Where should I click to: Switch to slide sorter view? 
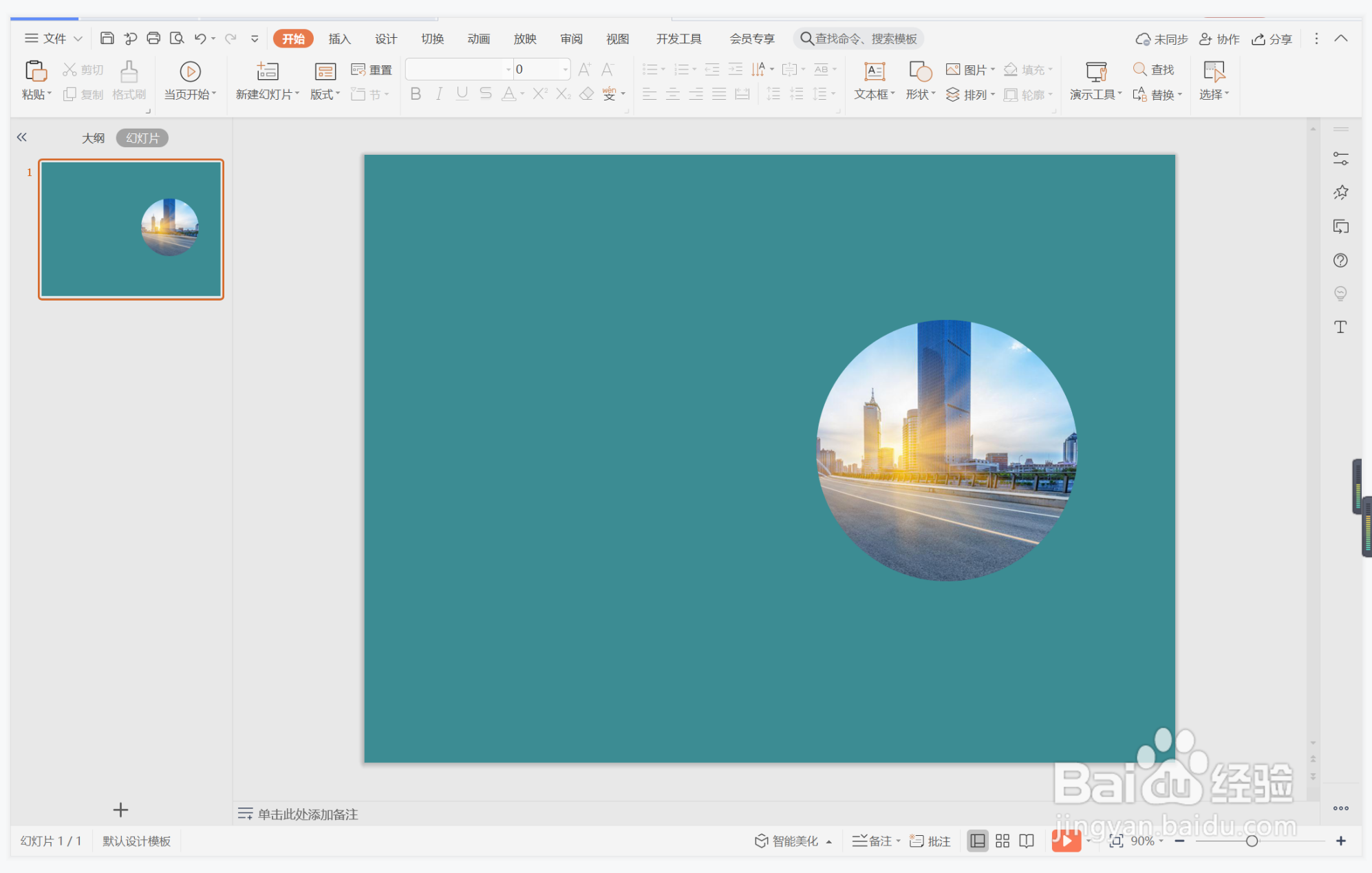1003,841
